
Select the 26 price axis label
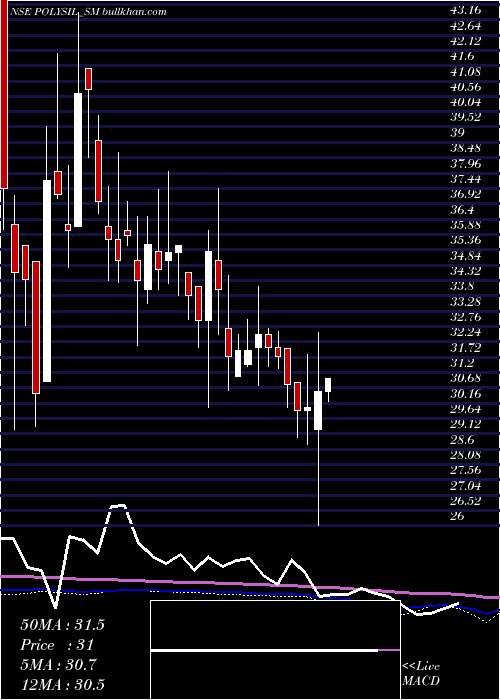(x=458, y=516)
